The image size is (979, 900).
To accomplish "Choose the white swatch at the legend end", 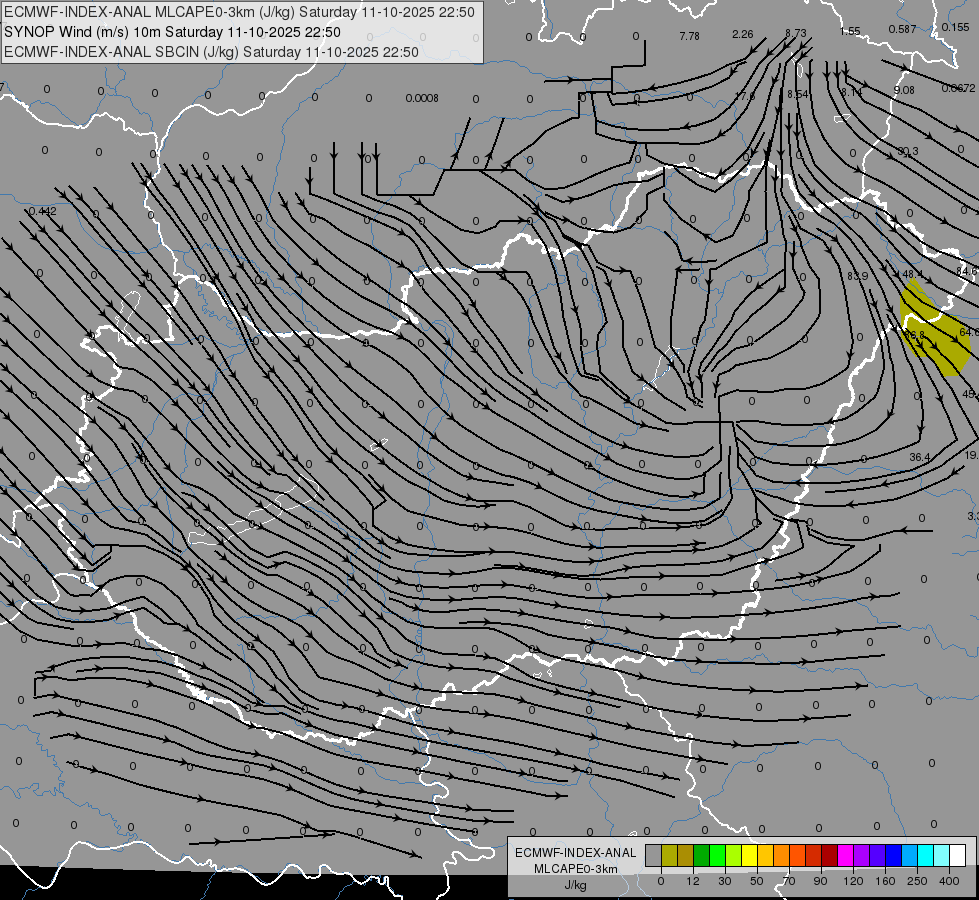I will coord(958,856).
